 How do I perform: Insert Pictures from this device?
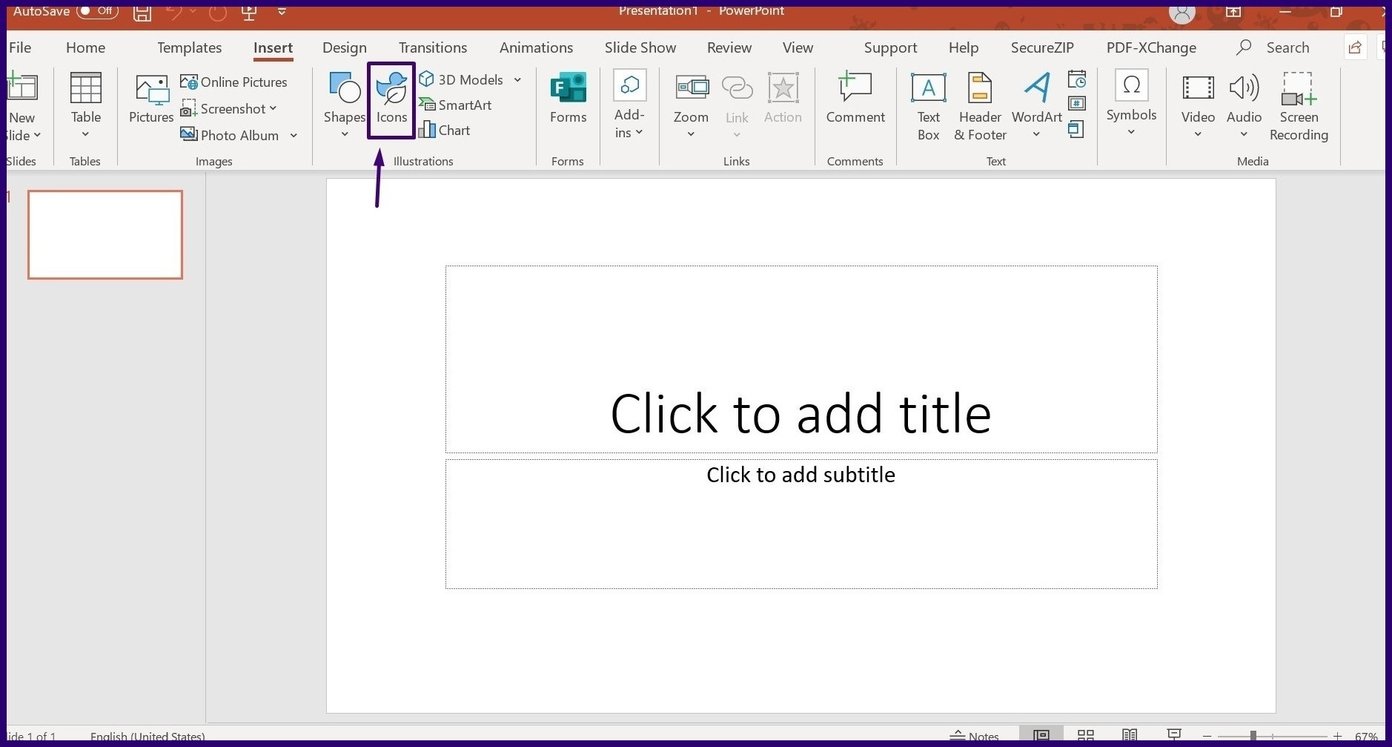(x=151, y=100)
